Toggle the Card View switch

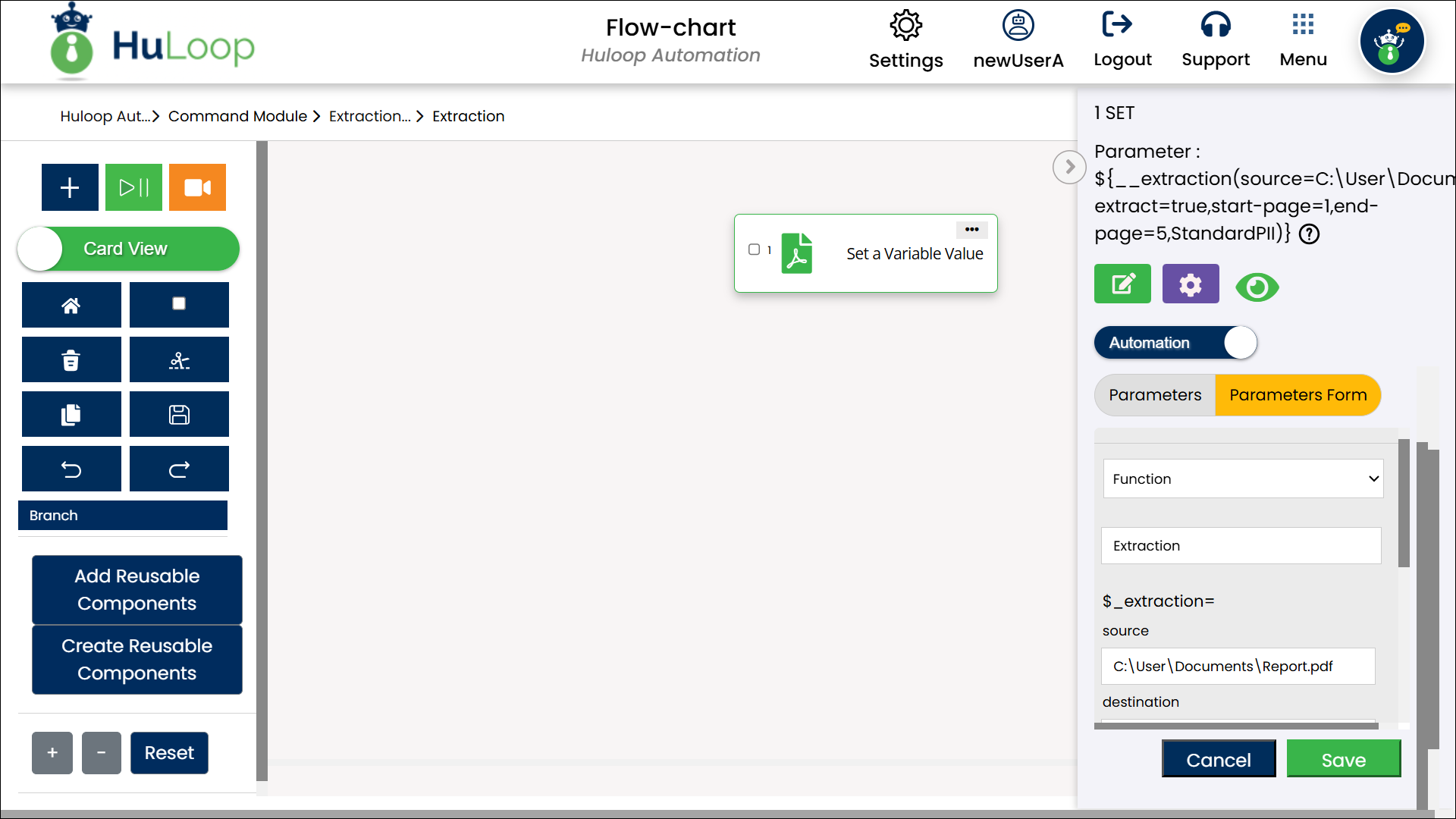128,249
